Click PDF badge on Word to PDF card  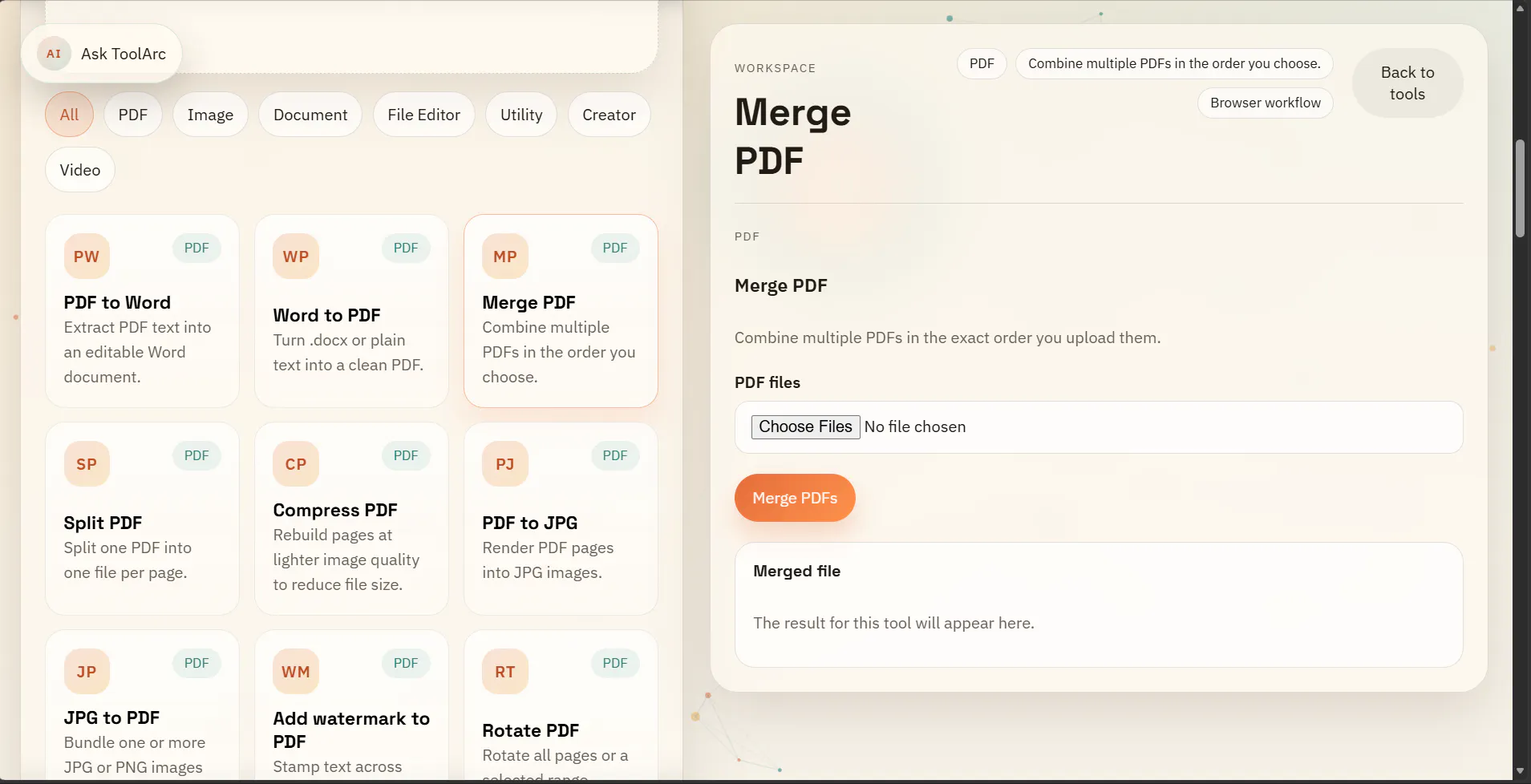coord(406,248)
